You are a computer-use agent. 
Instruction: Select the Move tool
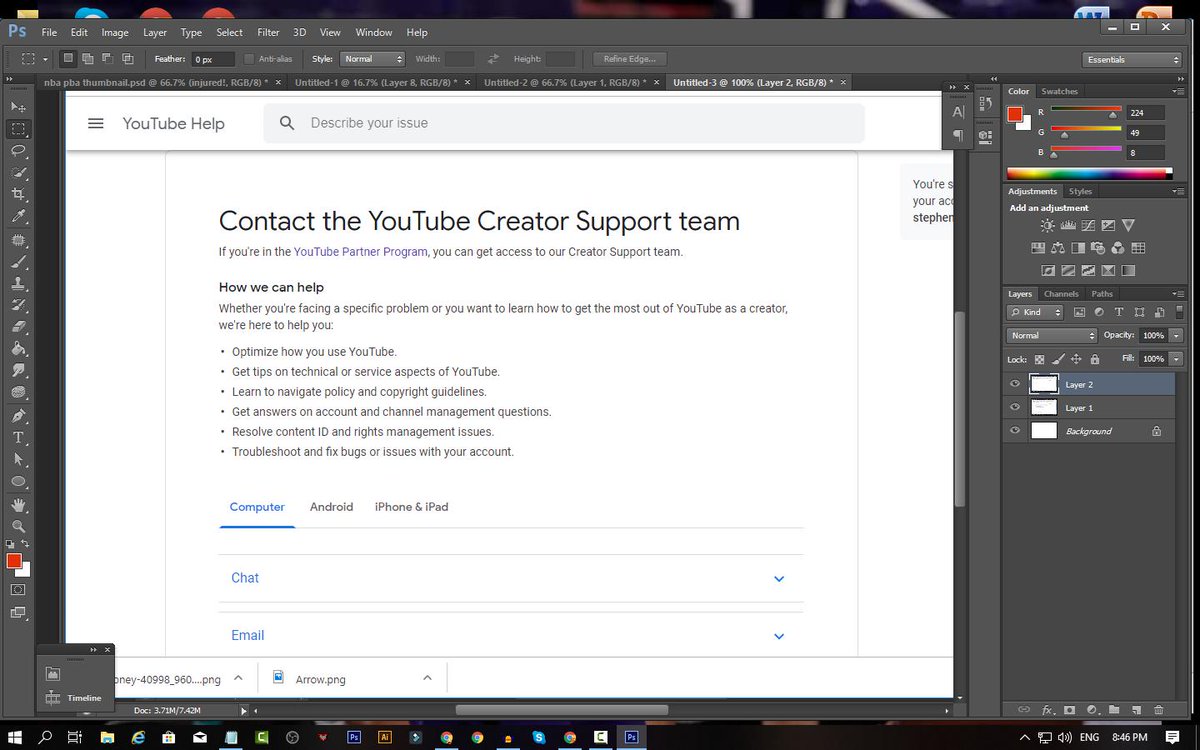coord(18,106)
